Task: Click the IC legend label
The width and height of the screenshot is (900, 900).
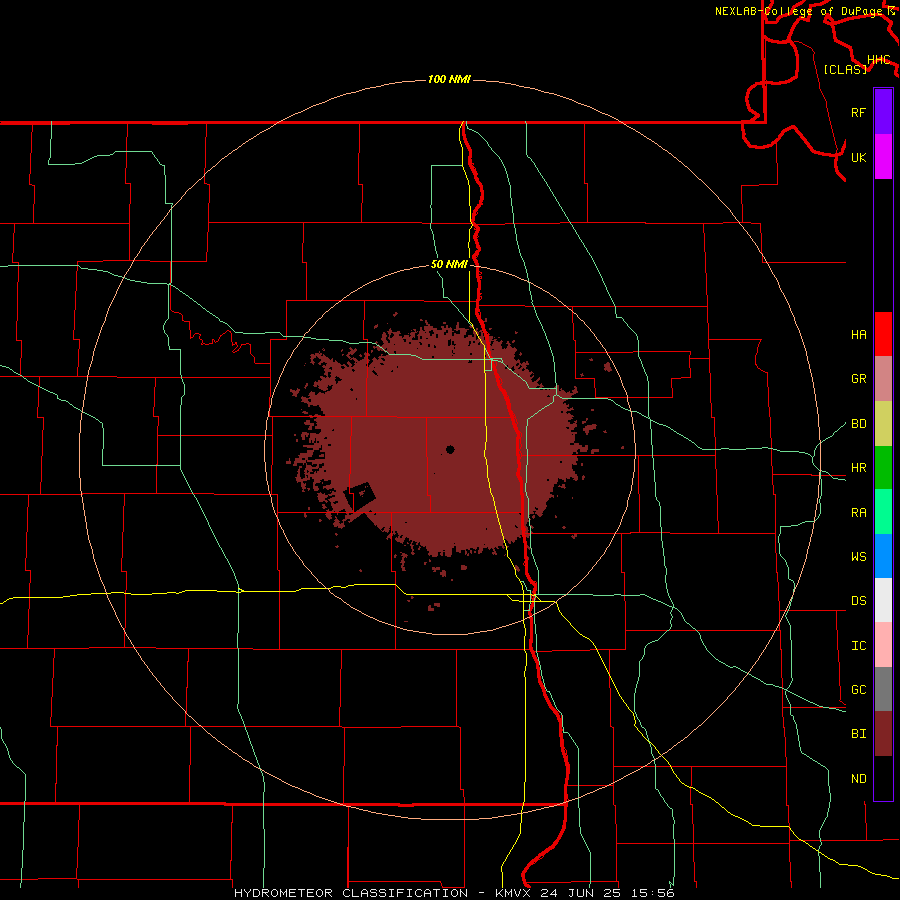Action: coord(858,646)
